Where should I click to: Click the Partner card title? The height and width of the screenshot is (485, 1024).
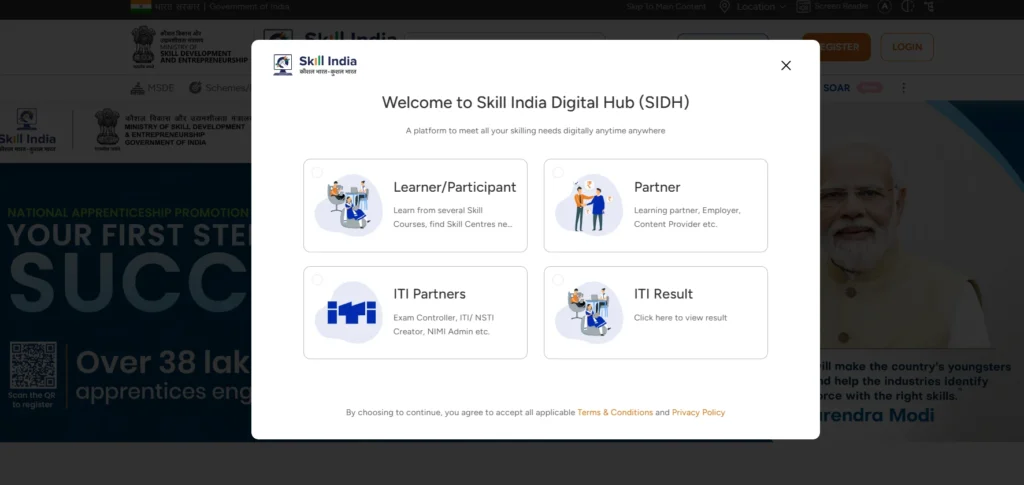tap(657, 187)
